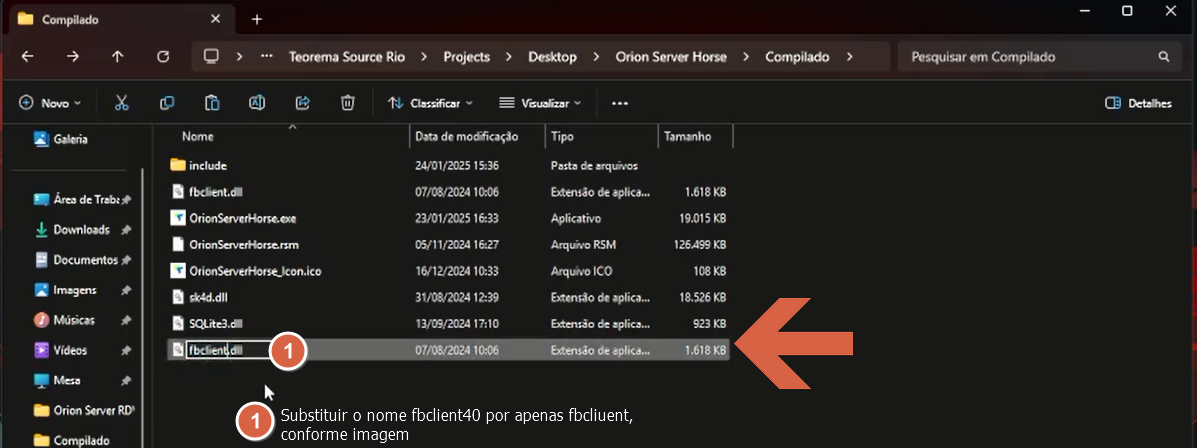Go forward with the right arrow
The height and width of the screenshot is (448, 1197).
pyautogui.click(x=73, y=56)
